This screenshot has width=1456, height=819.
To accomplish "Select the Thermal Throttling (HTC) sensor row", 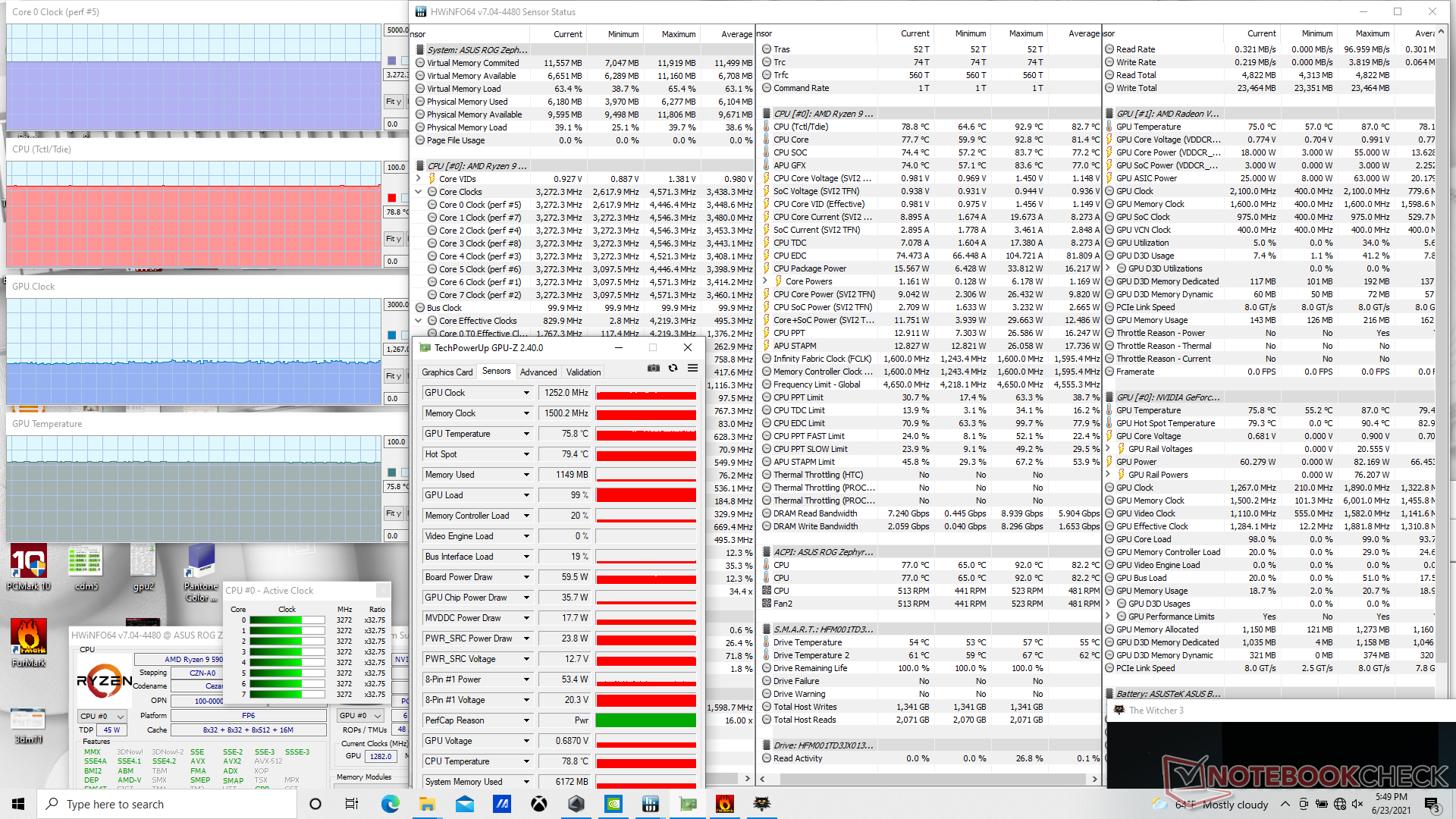I will coord(930,475).
